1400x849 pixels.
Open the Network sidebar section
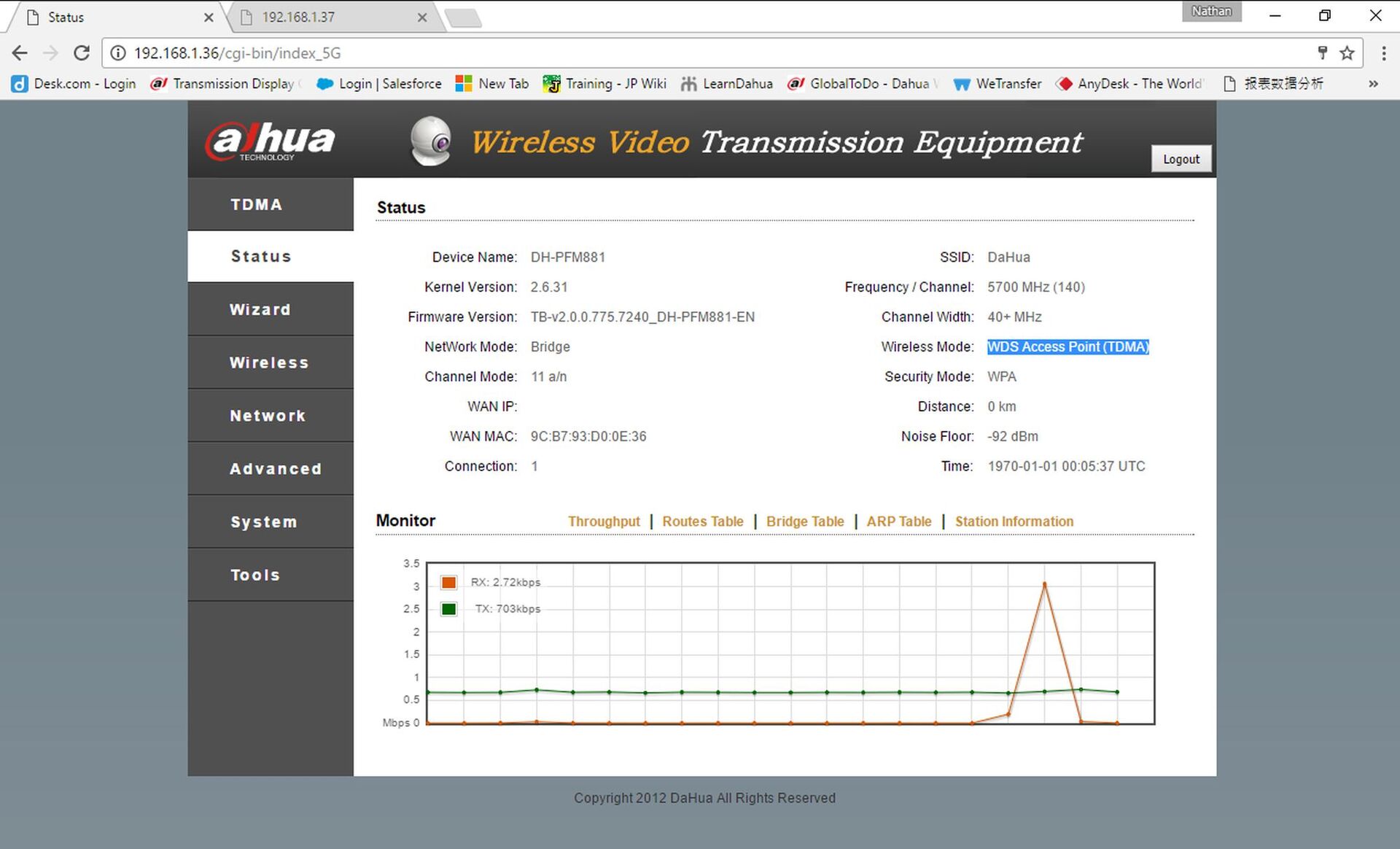[x=268, y=416]
